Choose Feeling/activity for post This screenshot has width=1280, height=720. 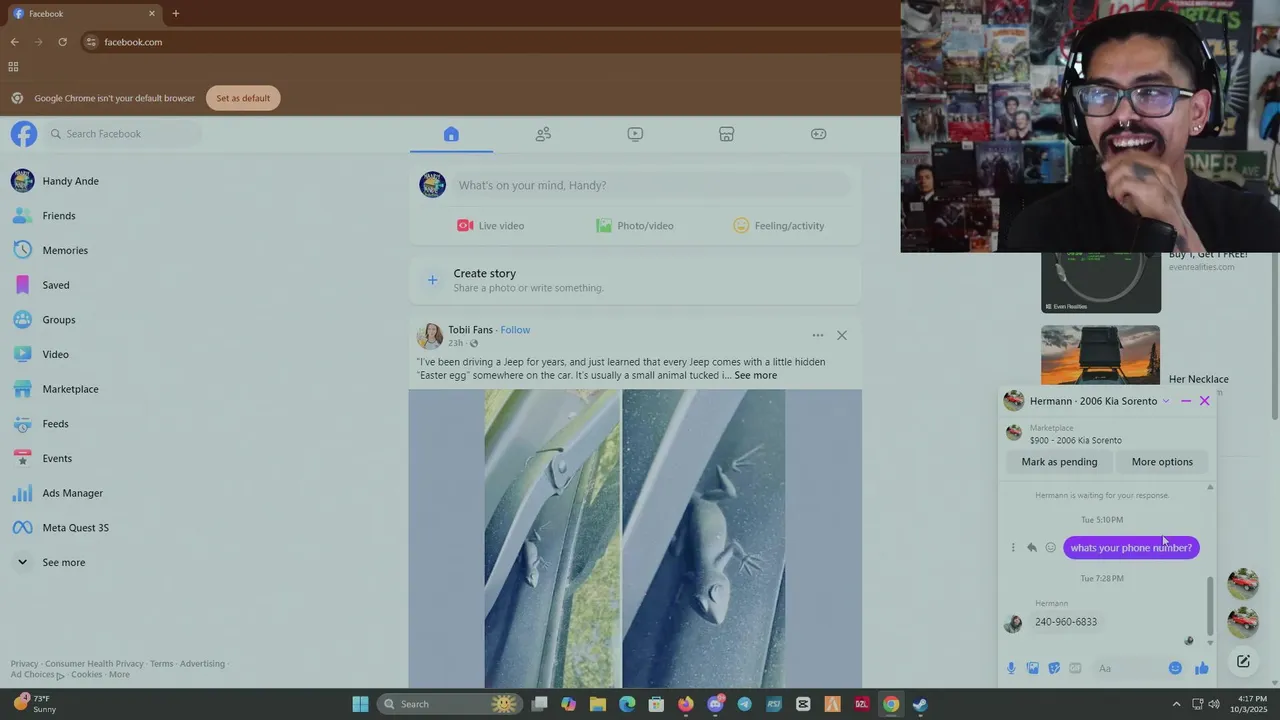click(x=779, y=226)
